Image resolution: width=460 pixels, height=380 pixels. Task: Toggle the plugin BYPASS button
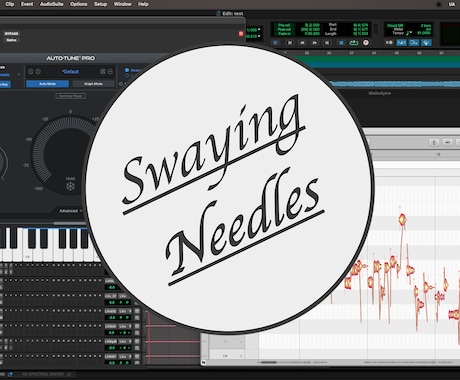[x=11, y=34]
